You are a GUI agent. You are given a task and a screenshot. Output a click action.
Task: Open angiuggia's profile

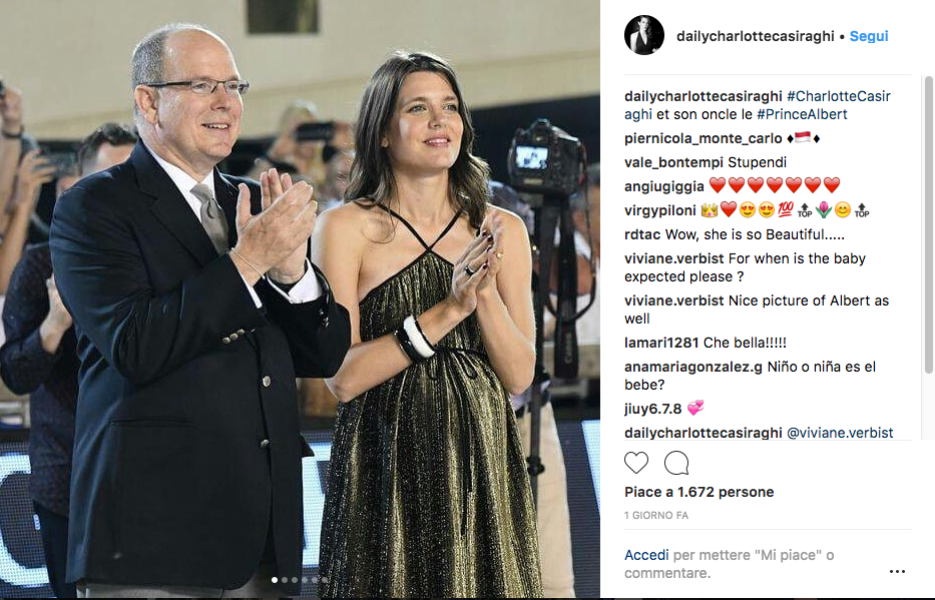point(664,186)
